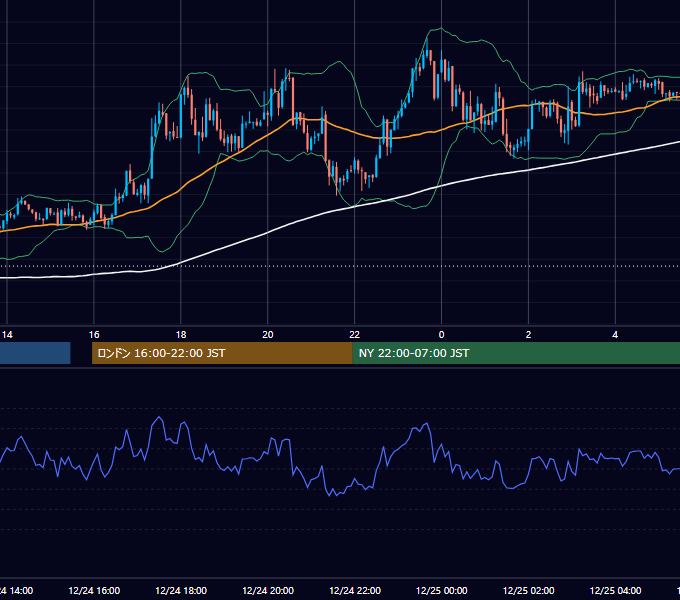Select the ロンドン 16:00-22:00 JST session bar

(222, 353)
